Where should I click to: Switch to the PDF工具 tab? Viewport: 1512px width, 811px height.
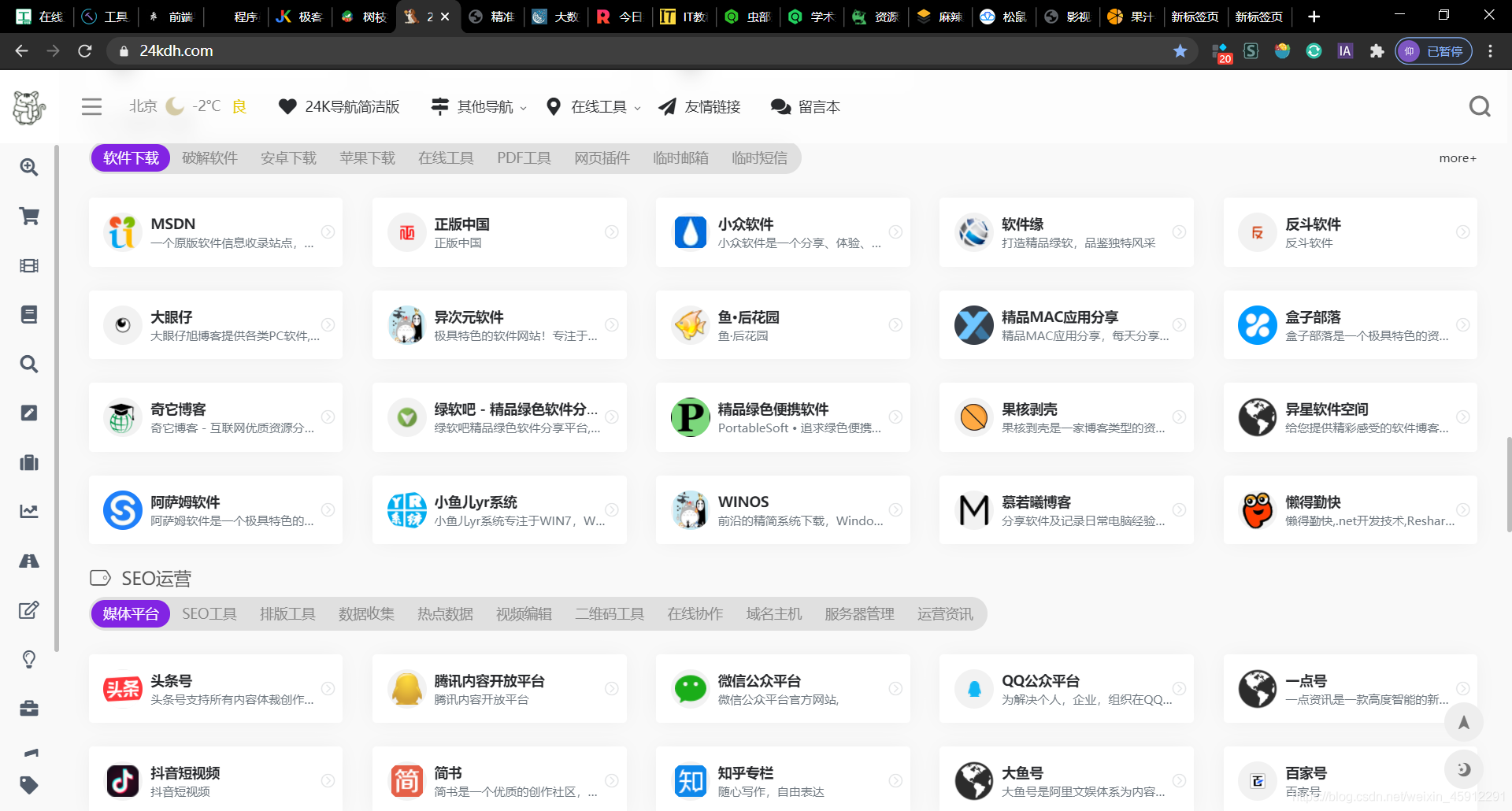click(524, 158)
